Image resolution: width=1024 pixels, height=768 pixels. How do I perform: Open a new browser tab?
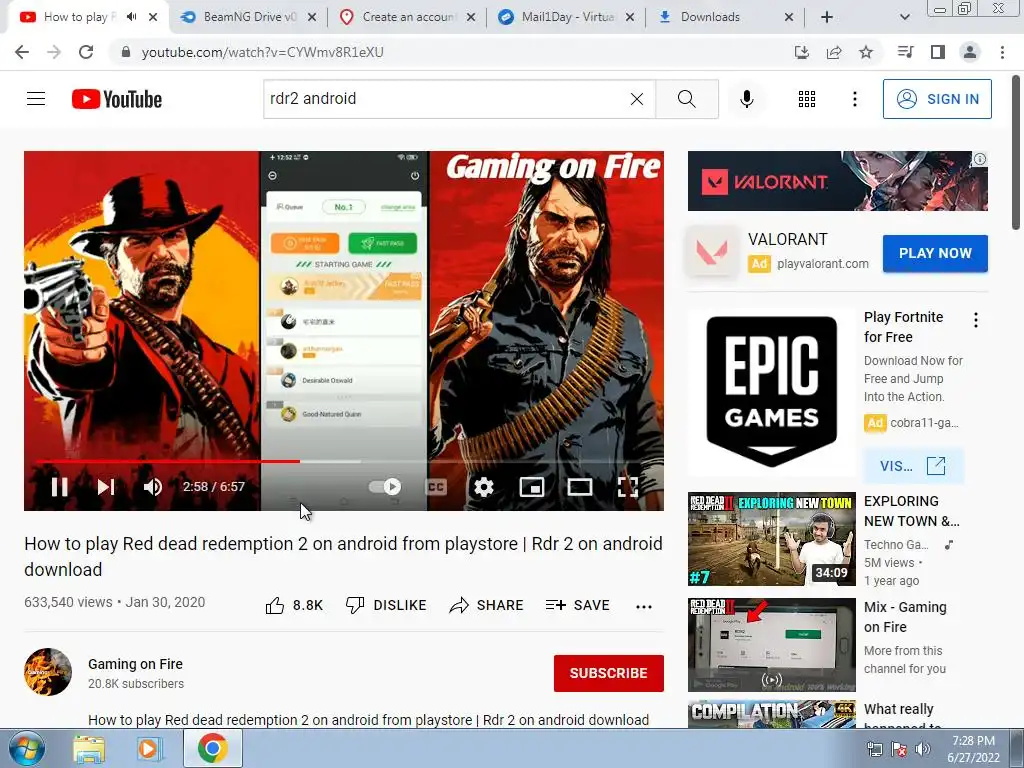pyautogui.click(x=827, y=17)
